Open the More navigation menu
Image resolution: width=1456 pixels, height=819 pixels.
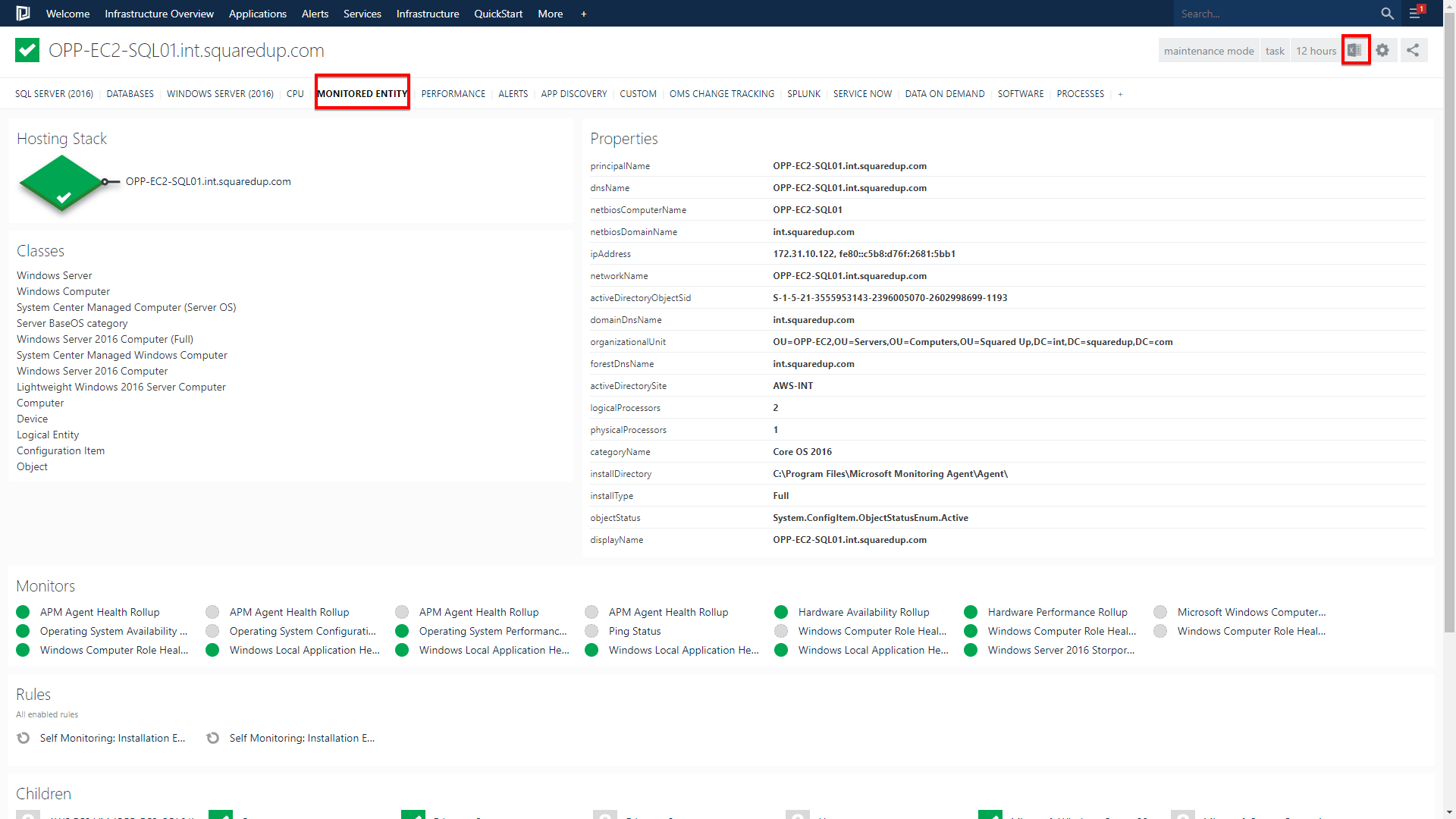550,14
